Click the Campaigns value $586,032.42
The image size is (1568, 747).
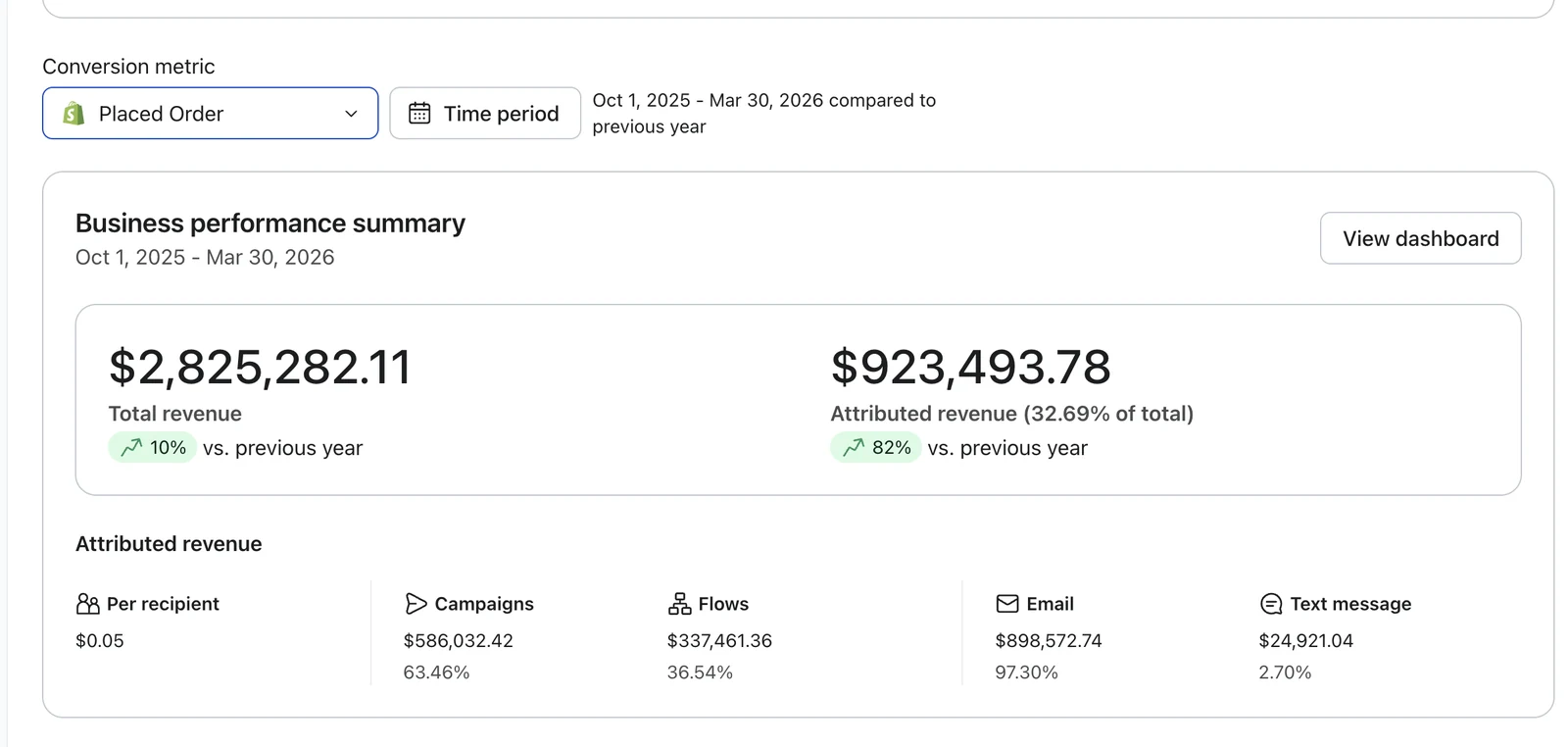[x=459, y=641]
